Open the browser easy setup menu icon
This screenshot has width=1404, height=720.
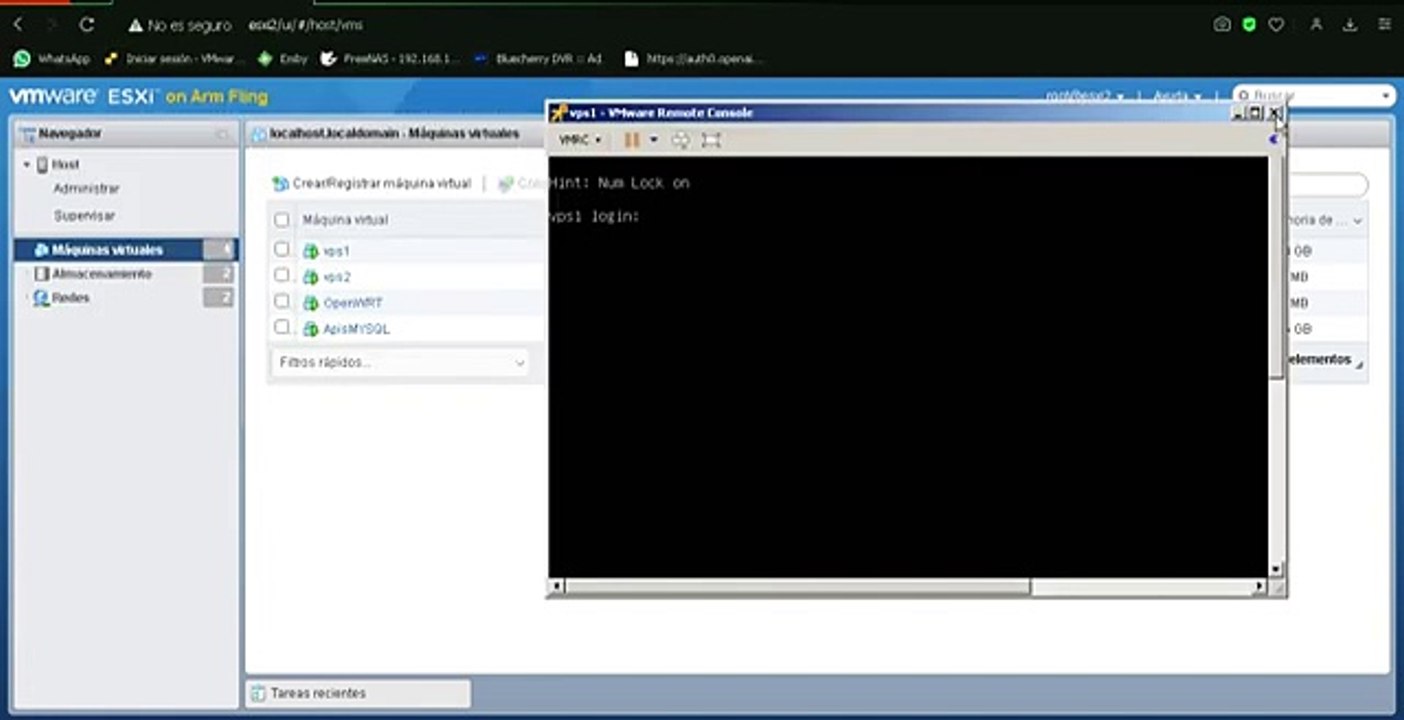click(x=1384, y=24)
